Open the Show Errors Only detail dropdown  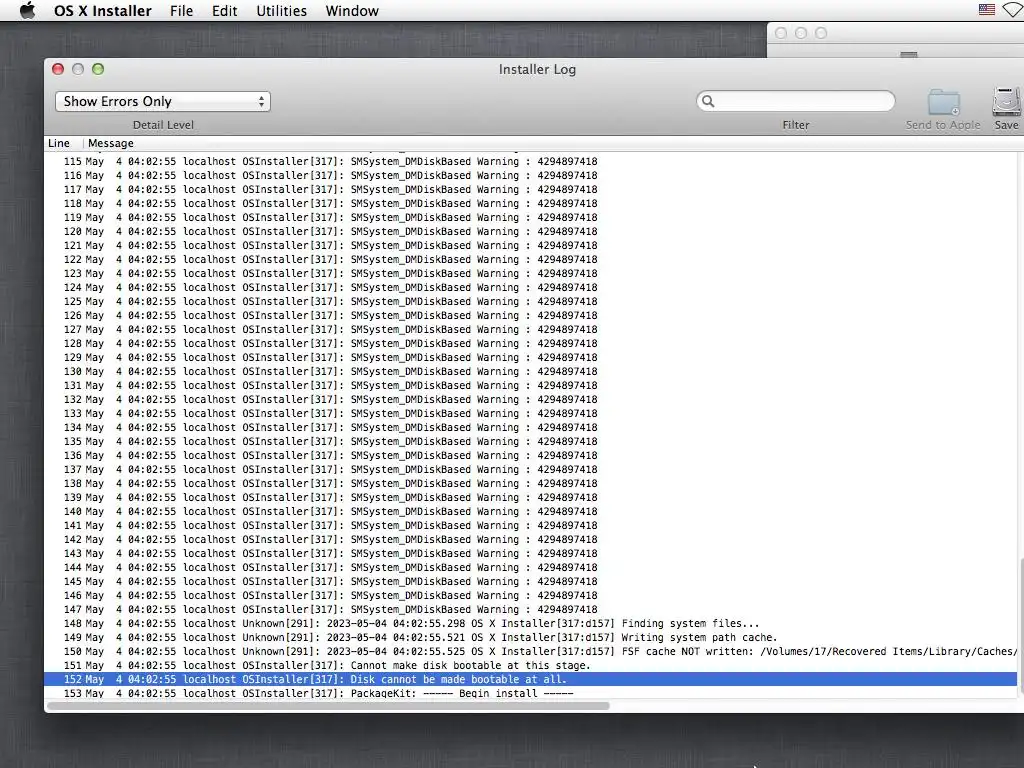click(163, 101)
